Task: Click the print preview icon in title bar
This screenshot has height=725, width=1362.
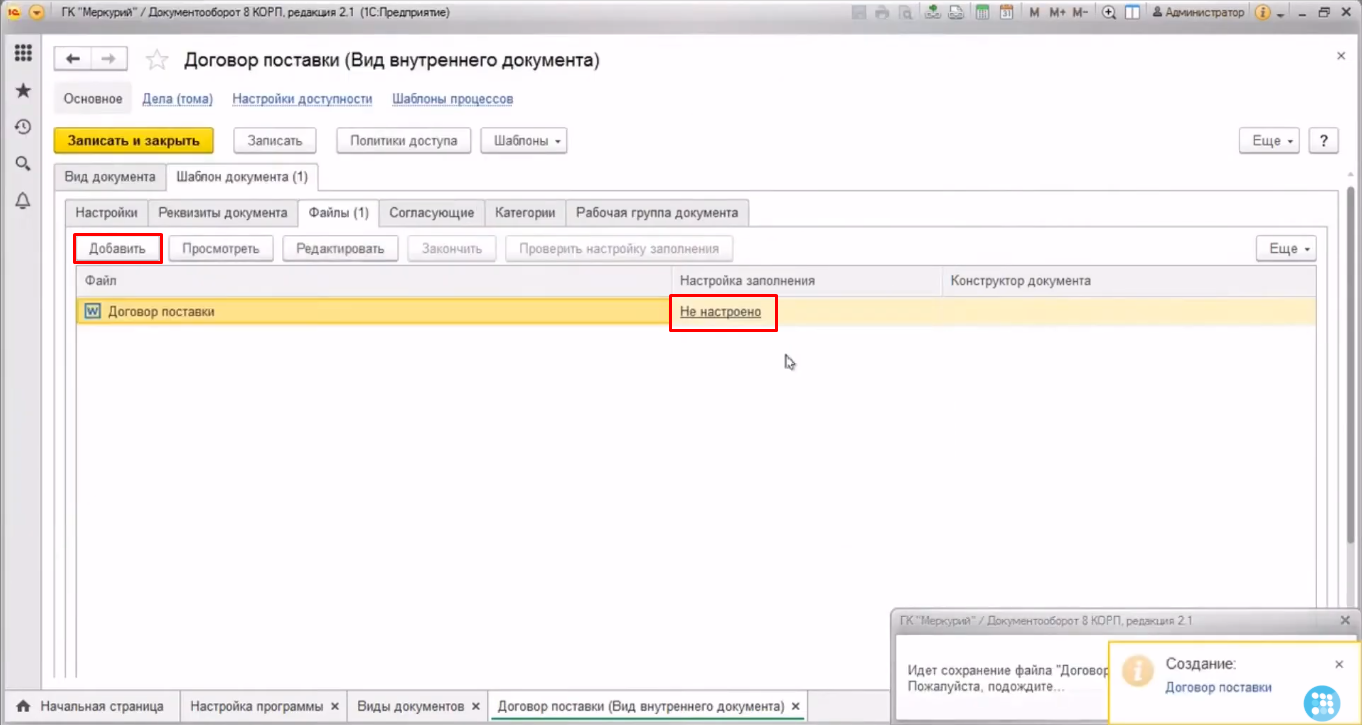Action: coord(905,13)
